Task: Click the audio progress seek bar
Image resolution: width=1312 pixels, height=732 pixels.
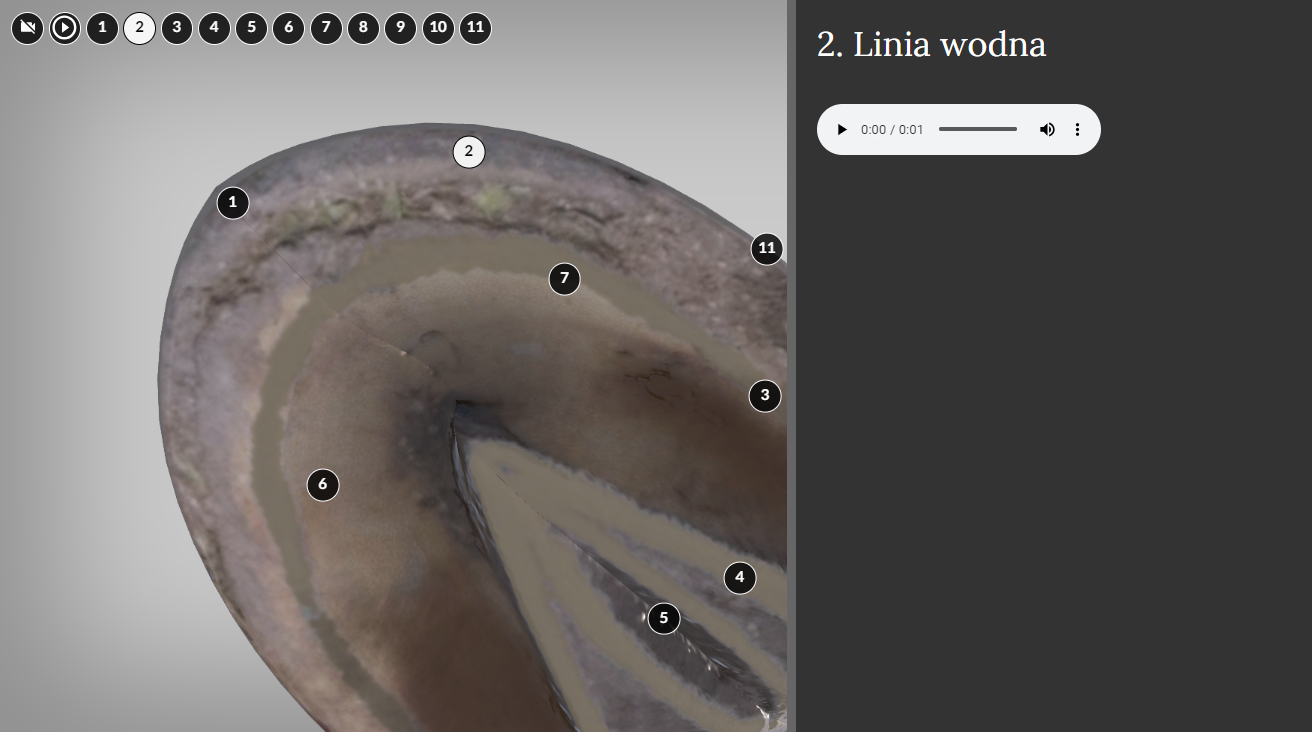Action: 977,130
